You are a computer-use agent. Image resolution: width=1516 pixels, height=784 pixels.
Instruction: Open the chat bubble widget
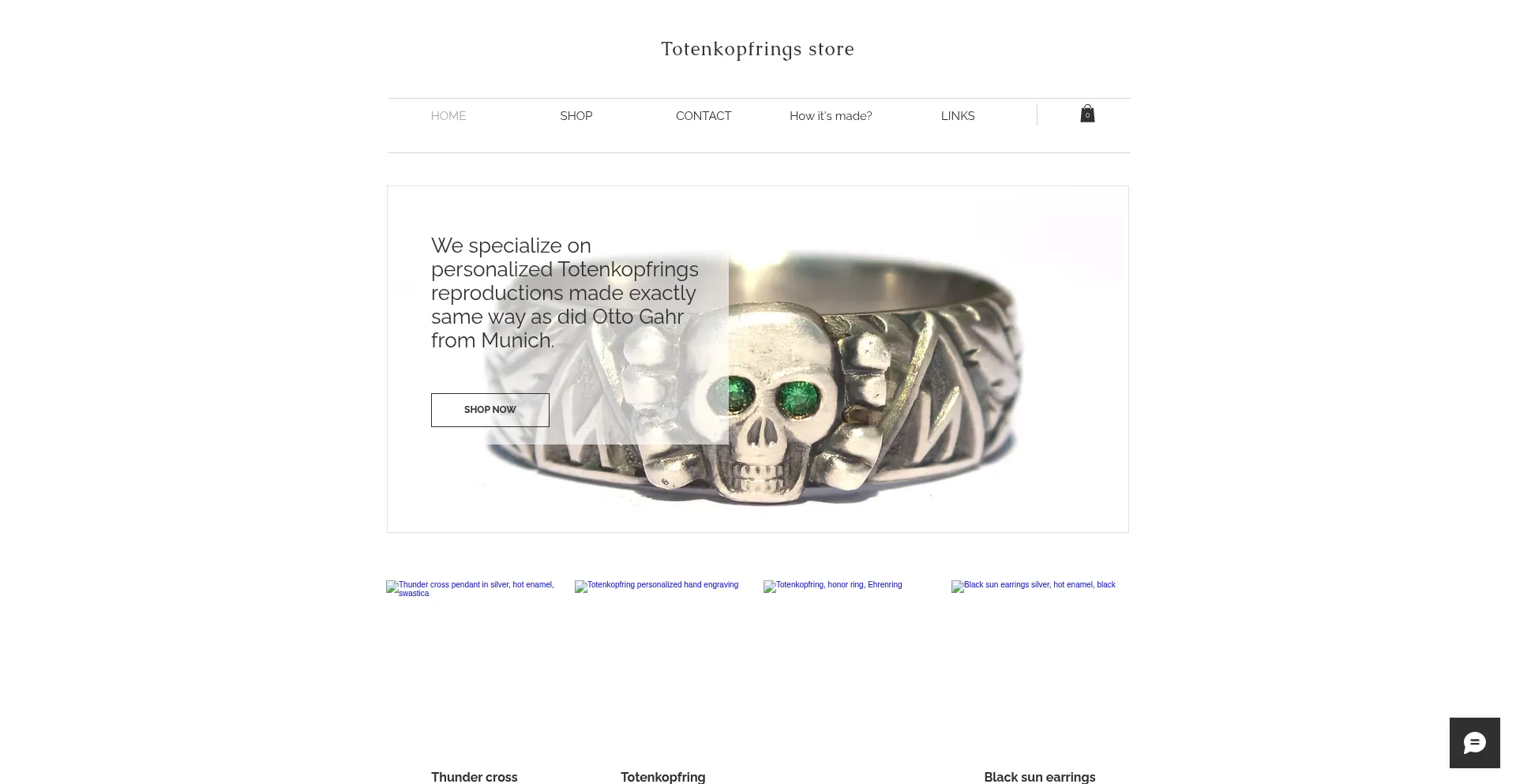1474,743
